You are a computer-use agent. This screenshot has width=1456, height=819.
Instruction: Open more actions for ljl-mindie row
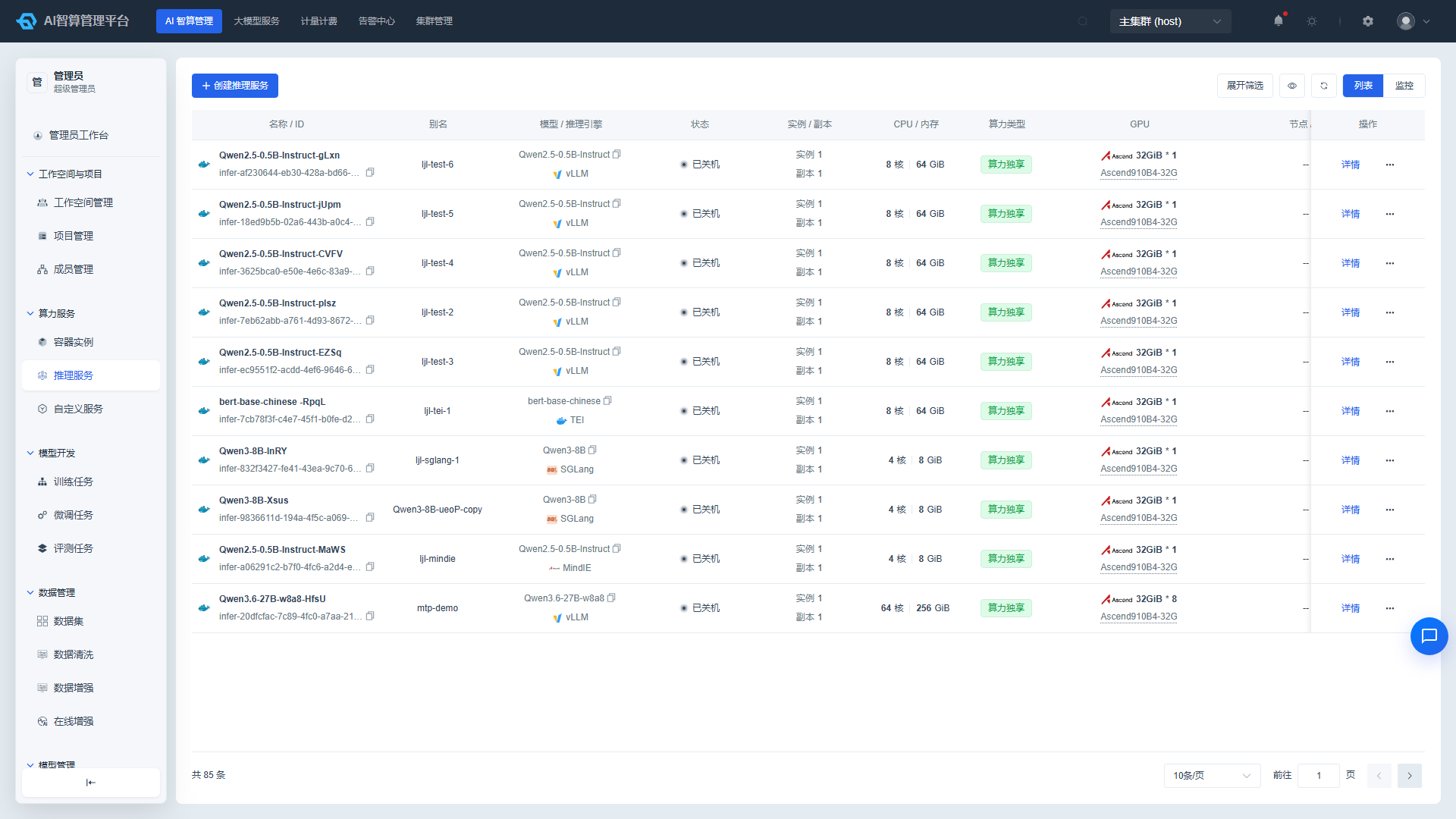point(1390,559)
